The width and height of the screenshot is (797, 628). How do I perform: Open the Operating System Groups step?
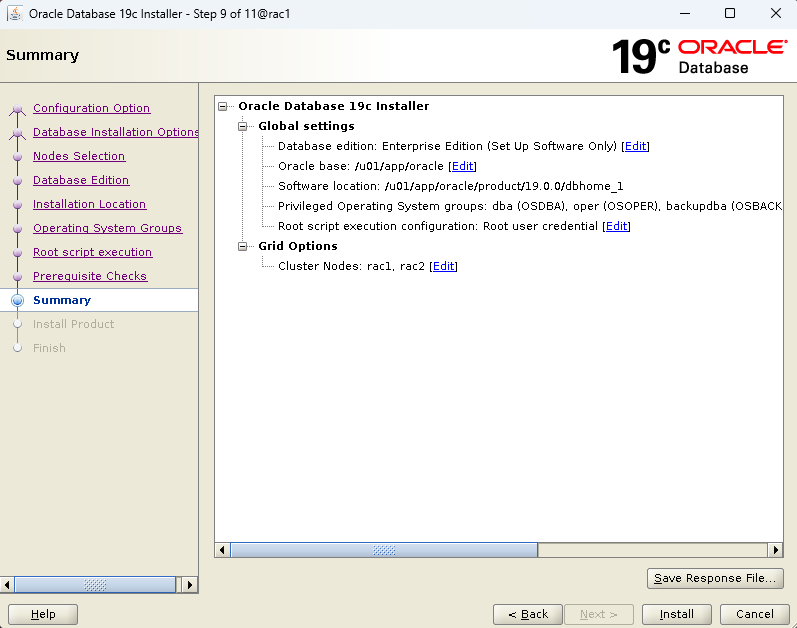click(x=107, y=228)
